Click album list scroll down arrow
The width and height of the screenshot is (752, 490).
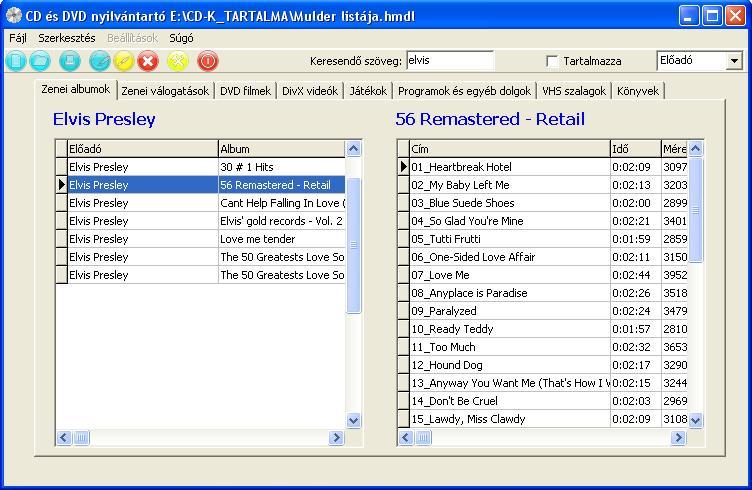coord(353,420)
